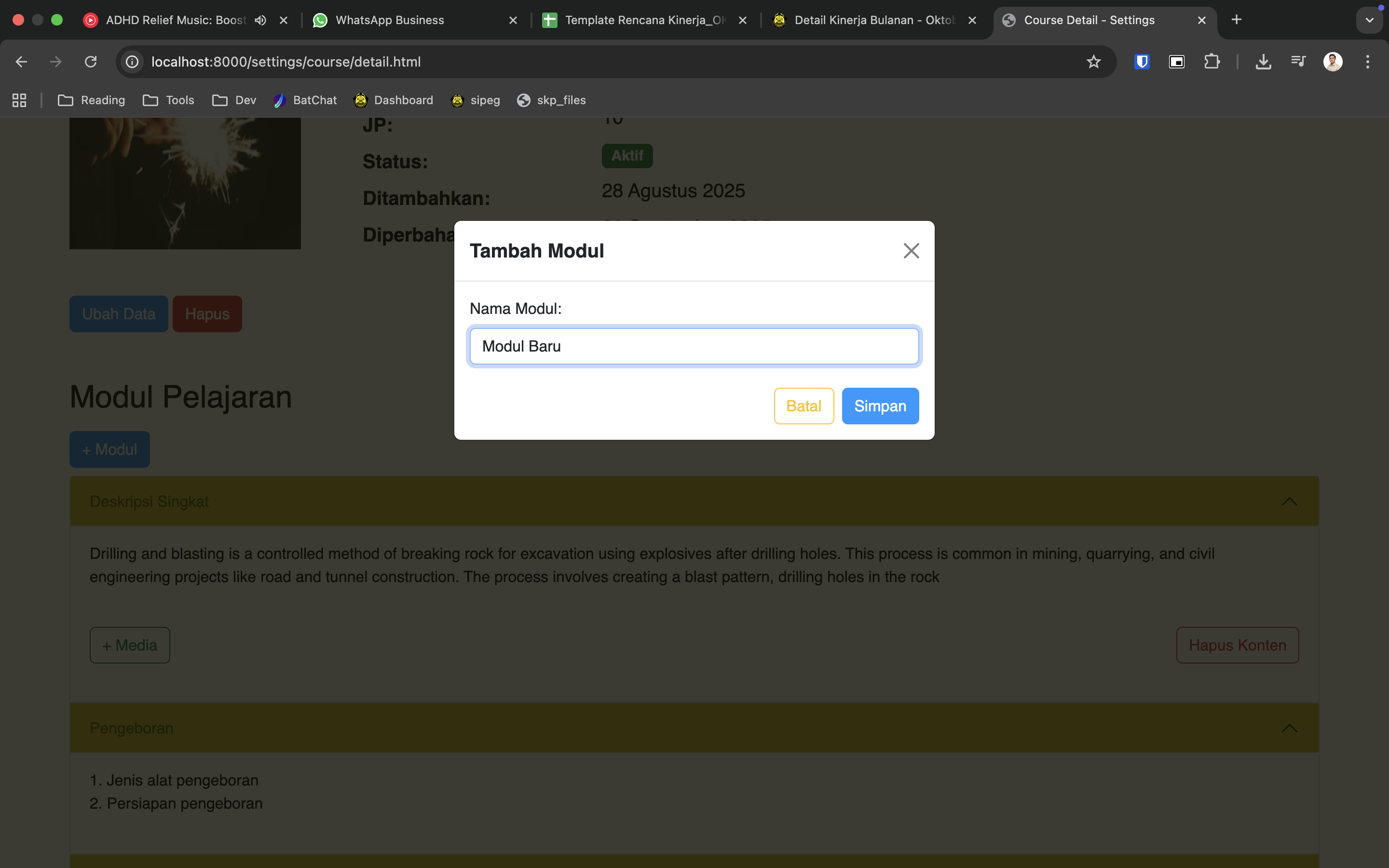
Task: Open the Bitwarden extension icon
Action: pos(1142,61)
